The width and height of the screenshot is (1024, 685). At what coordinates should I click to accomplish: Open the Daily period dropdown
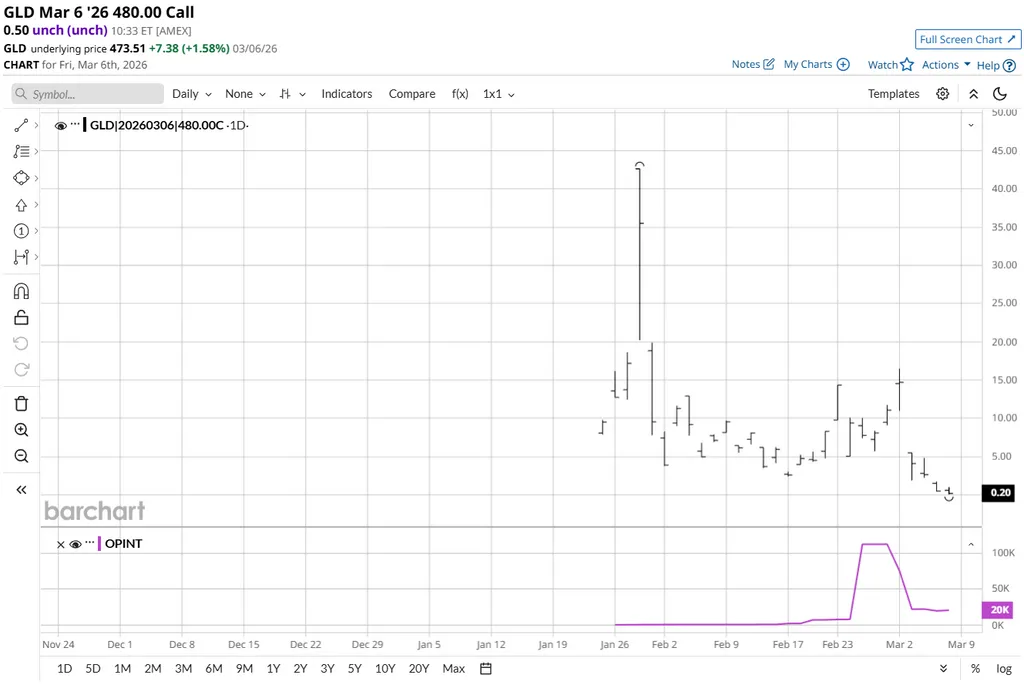191,94
